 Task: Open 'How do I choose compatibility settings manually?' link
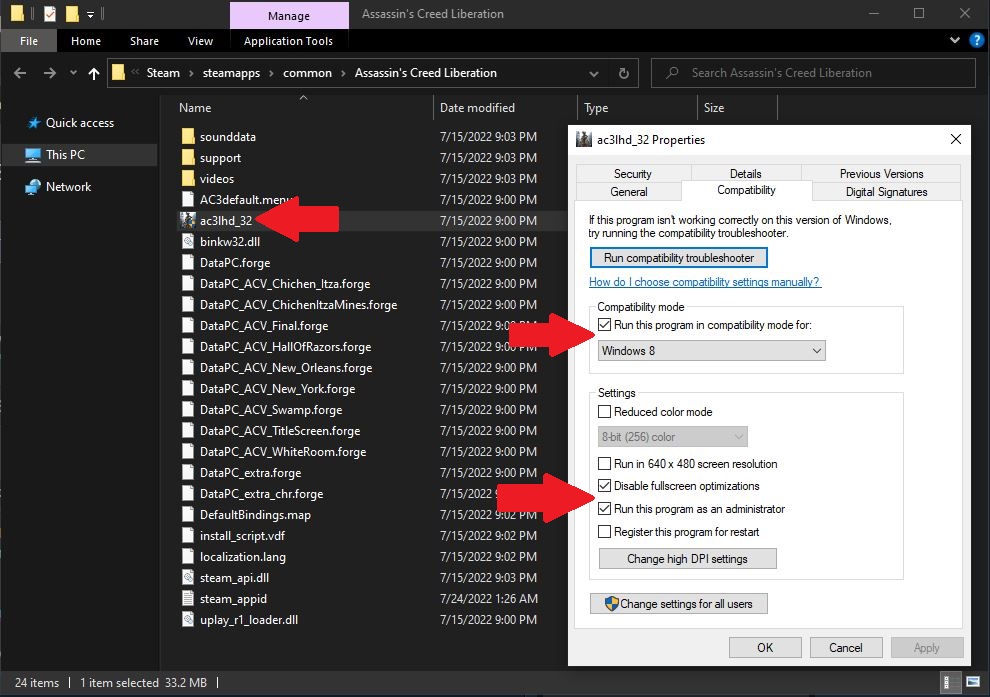click(x=705, y=282)
